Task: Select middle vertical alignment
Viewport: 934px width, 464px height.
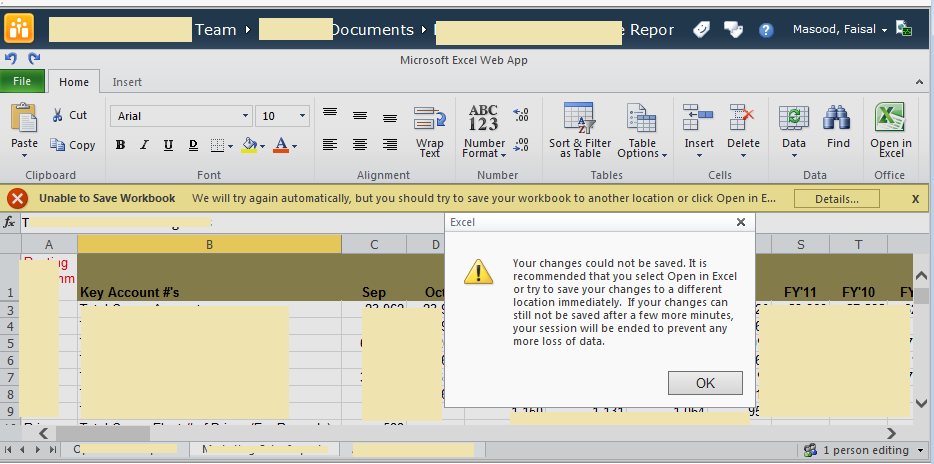Action: [360, 115]
